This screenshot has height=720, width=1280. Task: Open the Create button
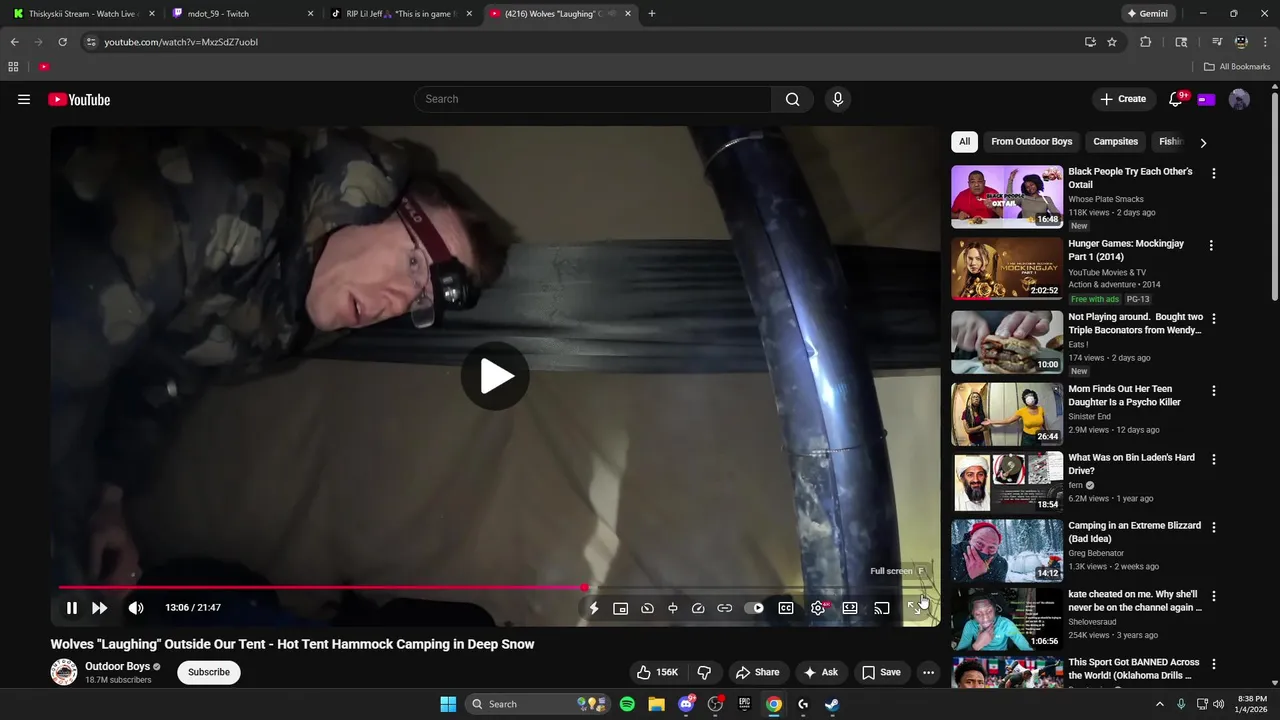pos(1123,99)
